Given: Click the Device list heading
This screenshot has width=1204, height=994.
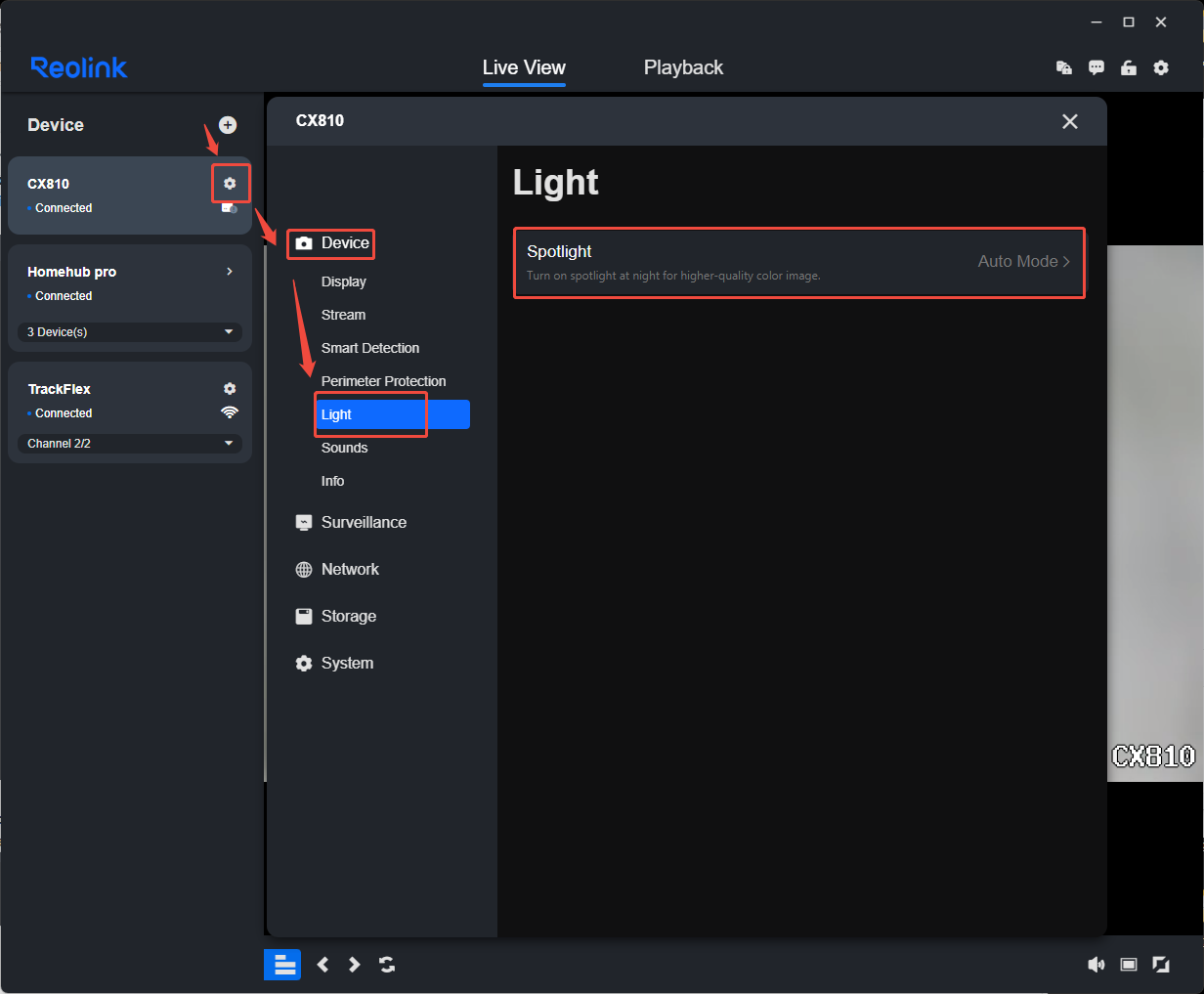Looking at the screenshot, I should 56,125.
